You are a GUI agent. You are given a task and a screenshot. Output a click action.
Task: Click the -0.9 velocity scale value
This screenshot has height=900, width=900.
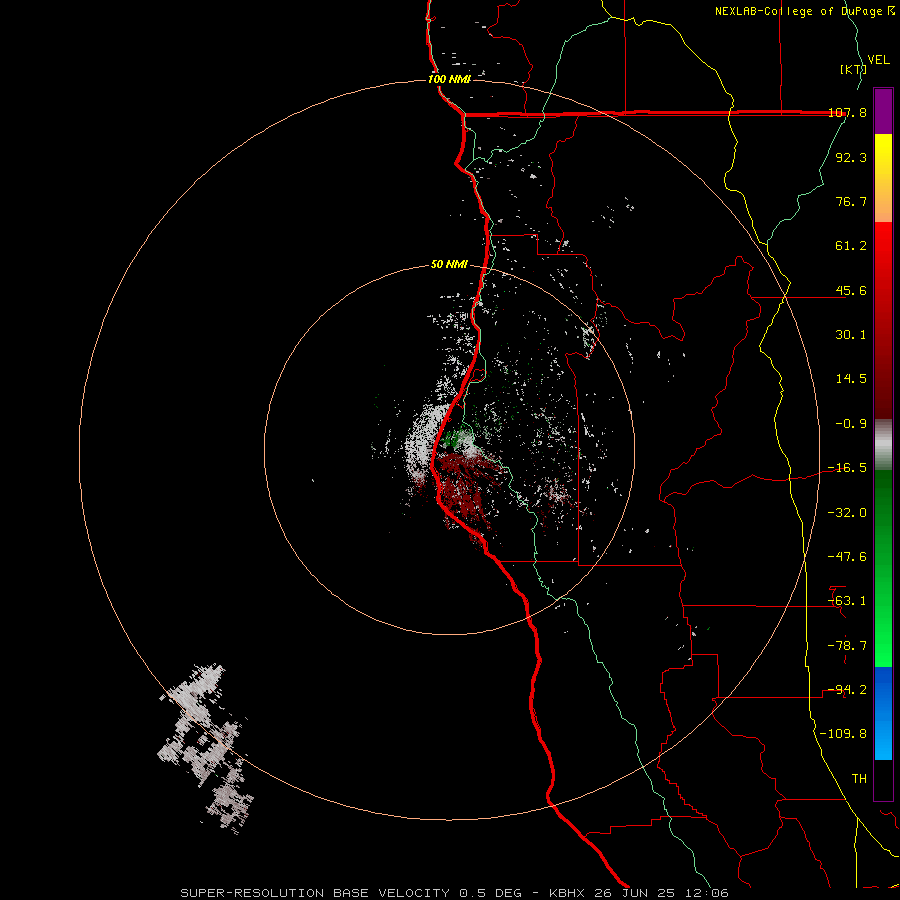(x=851, y=424)
